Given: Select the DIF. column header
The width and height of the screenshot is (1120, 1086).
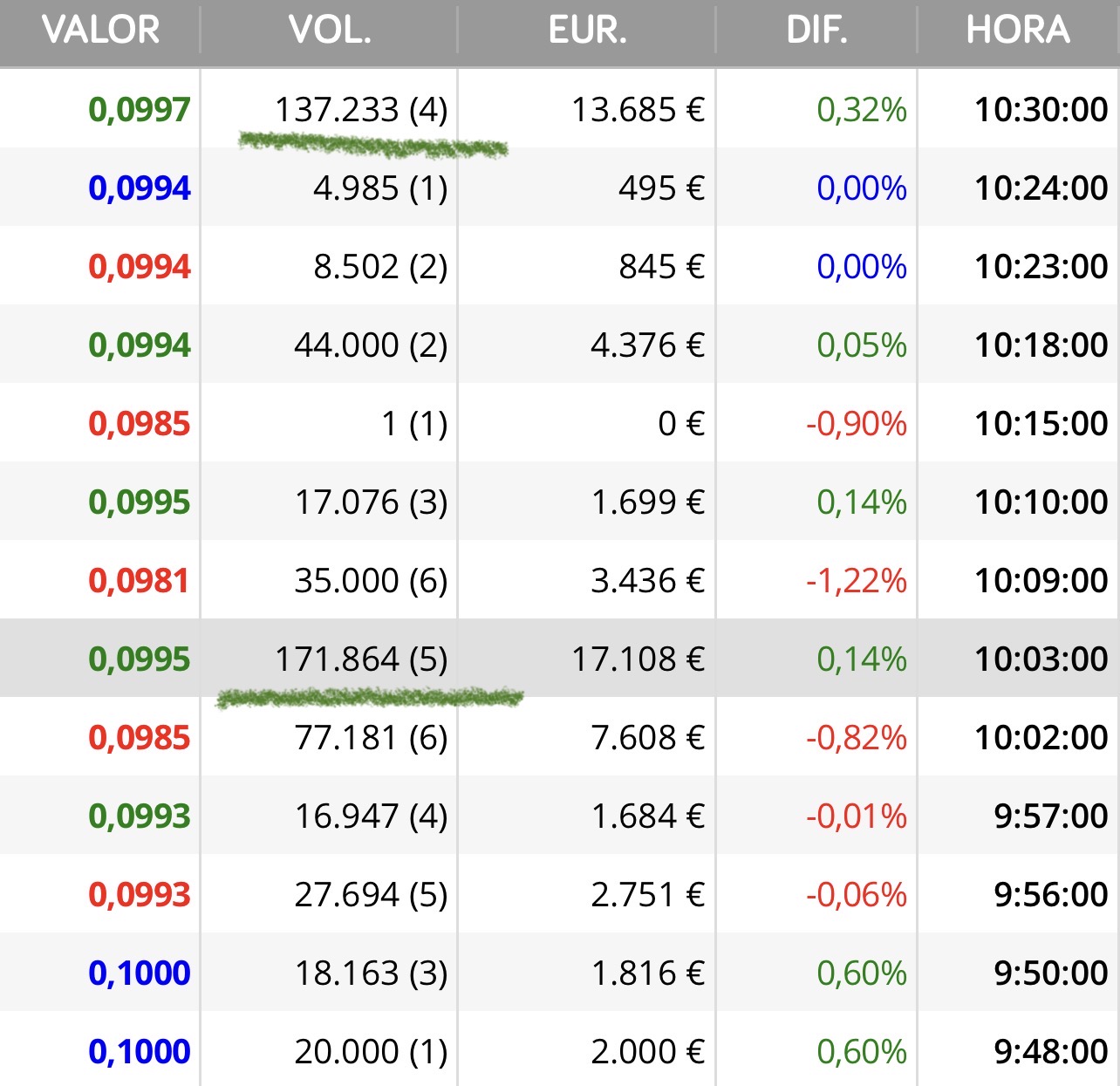Looking at the screenshot, I should click(816, 31).
